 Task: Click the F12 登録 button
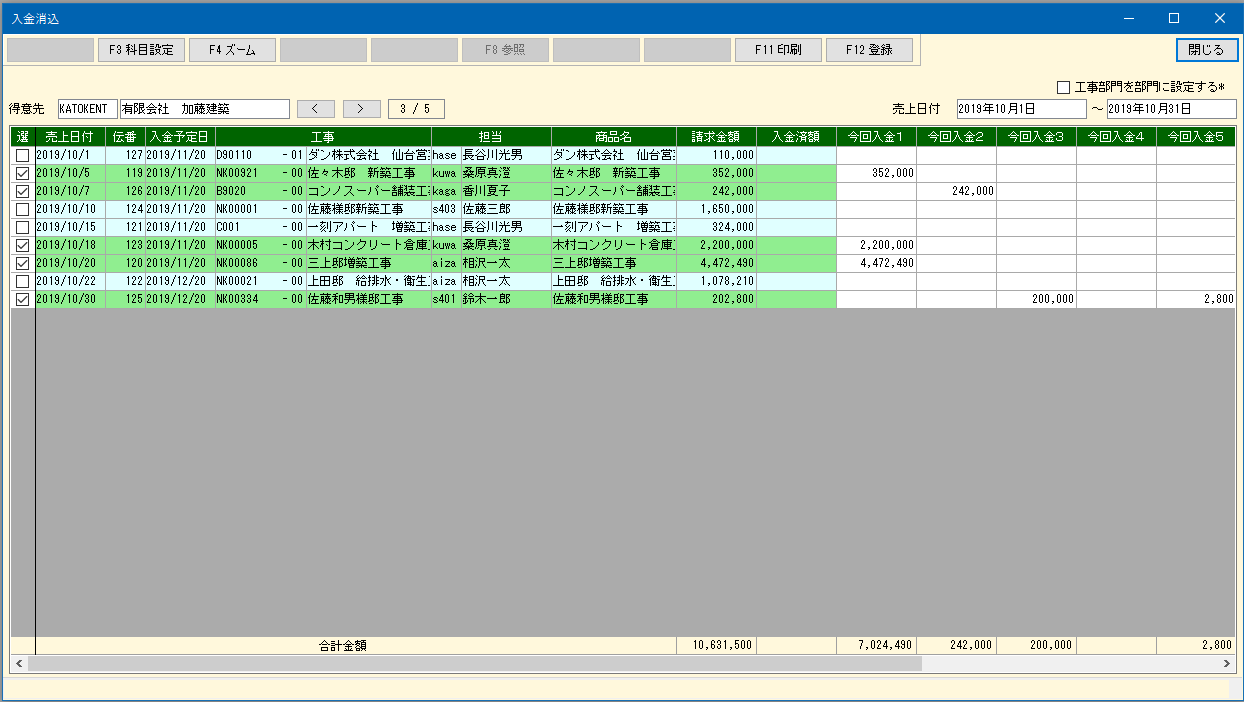click(x=869, y=50)
